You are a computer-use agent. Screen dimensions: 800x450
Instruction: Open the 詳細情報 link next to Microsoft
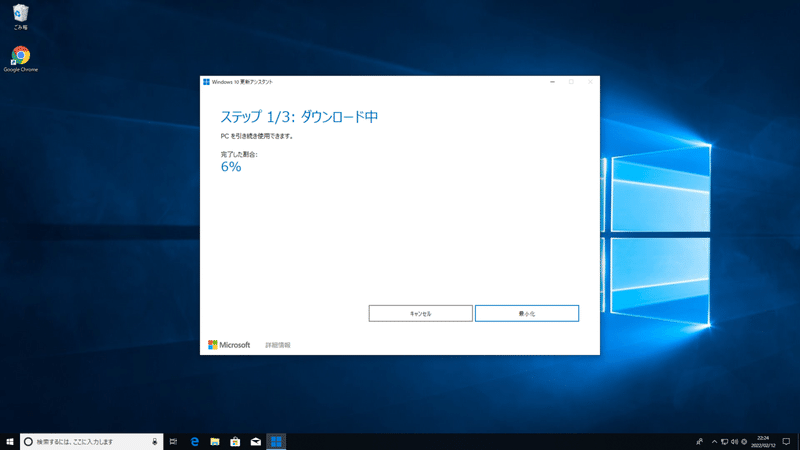tap(278, 345)
